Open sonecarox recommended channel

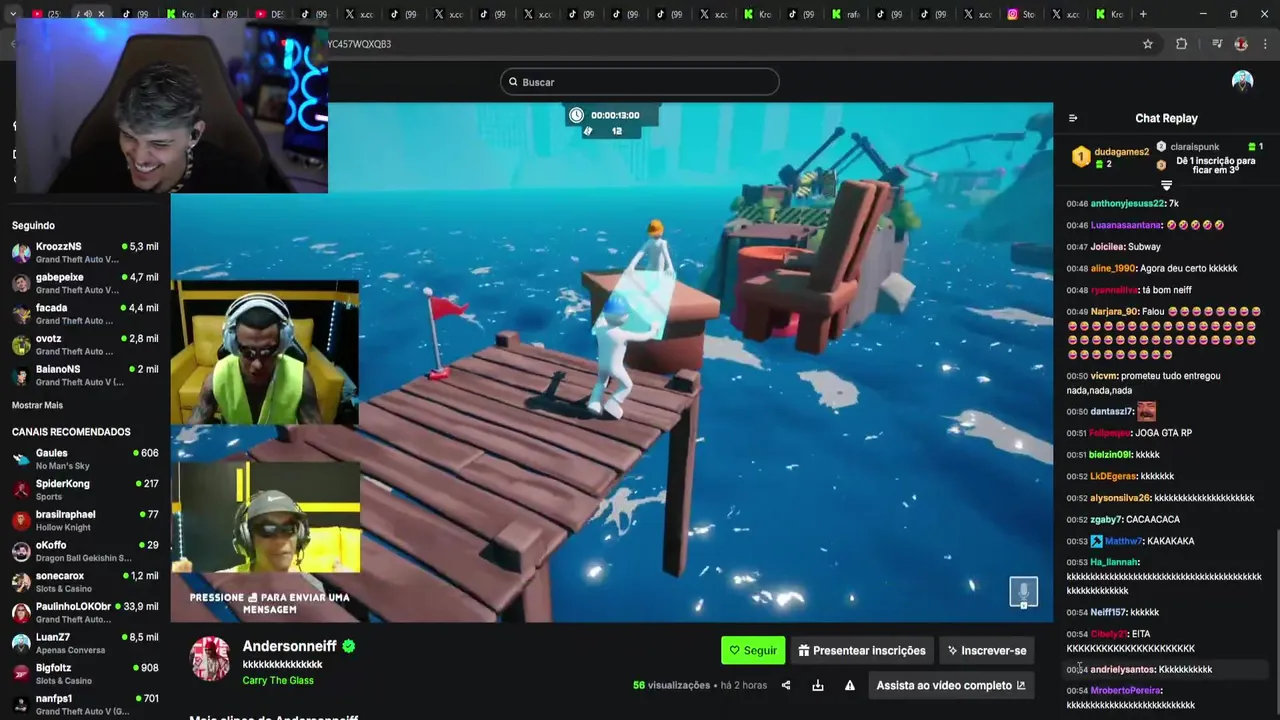(x=85, y=582)
